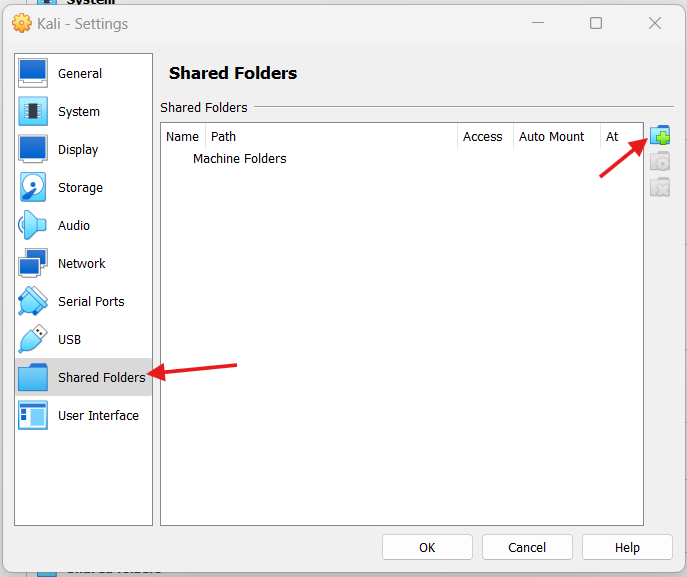The width and height of the screenshot is (687, 577).
Task: Open the Serial Ports settings category
Action: tap(83, 301)
